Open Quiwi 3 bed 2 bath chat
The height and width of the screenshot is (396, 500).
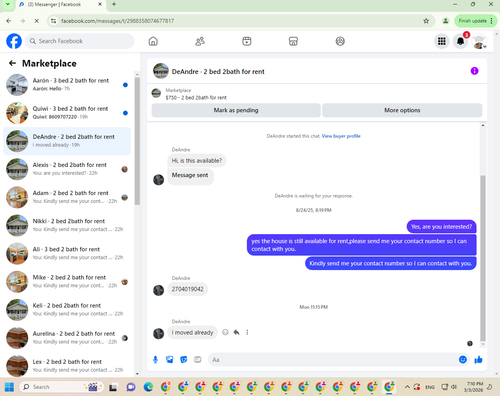click(x=67, y=113)
